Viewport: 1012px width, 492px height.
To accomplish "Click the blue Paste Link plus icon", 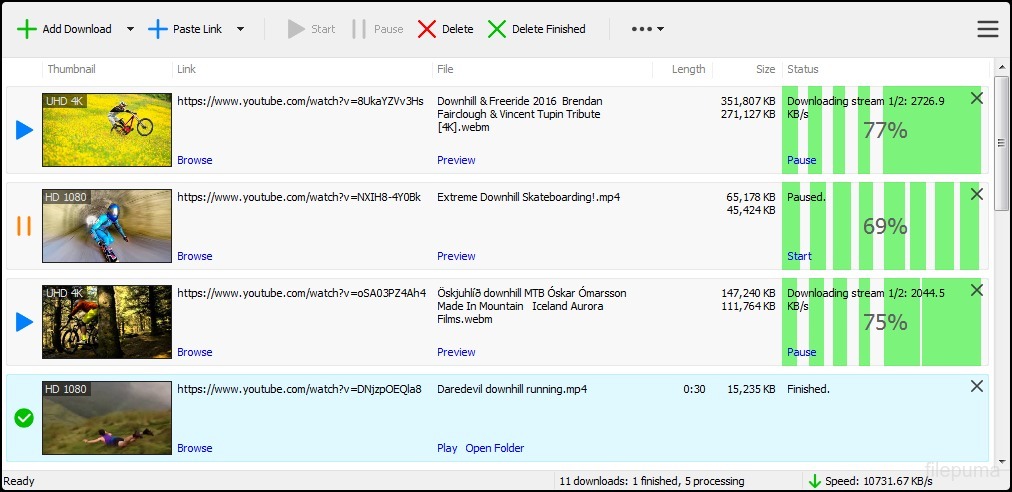I will tap(158, 29).
